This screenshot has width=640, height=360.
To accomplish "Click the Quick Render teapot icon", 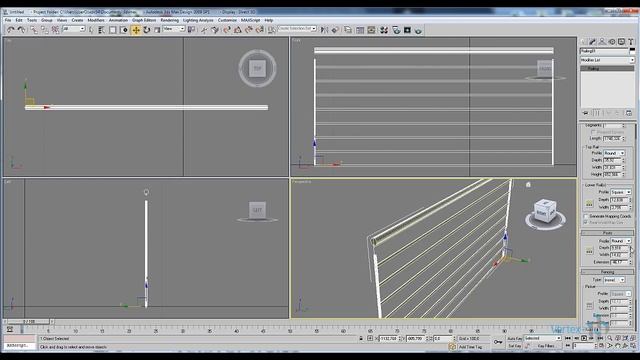I will pos(418,30).
